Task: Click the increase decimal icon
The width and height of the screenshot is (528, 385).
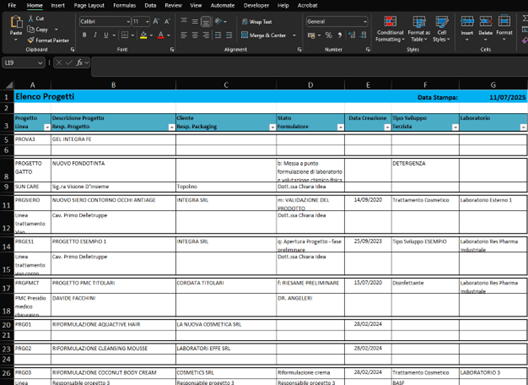Action: (352, 35)
